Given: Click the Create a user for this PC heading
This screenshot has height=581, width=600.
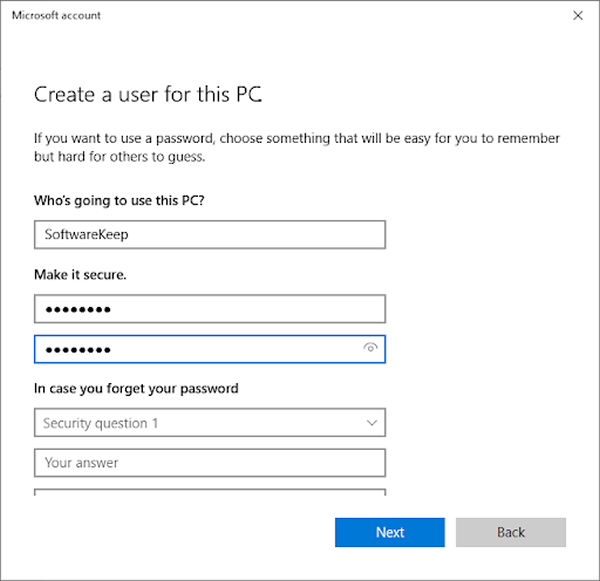Looking at the screenshot, I should [x=148, y=95].
